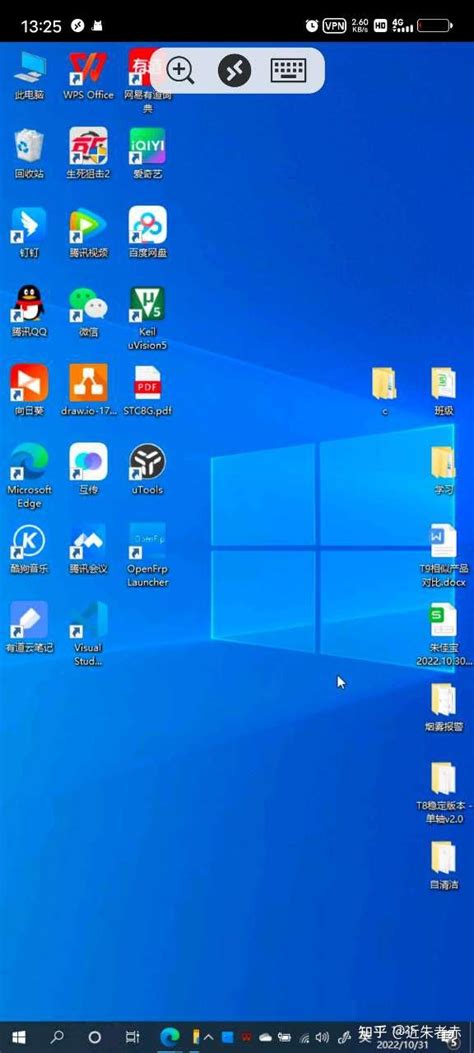Open the 此电脑 (This PC) desktop icon
The width and height of the screenshot is (474, 1053).
[x=29, y=75]
